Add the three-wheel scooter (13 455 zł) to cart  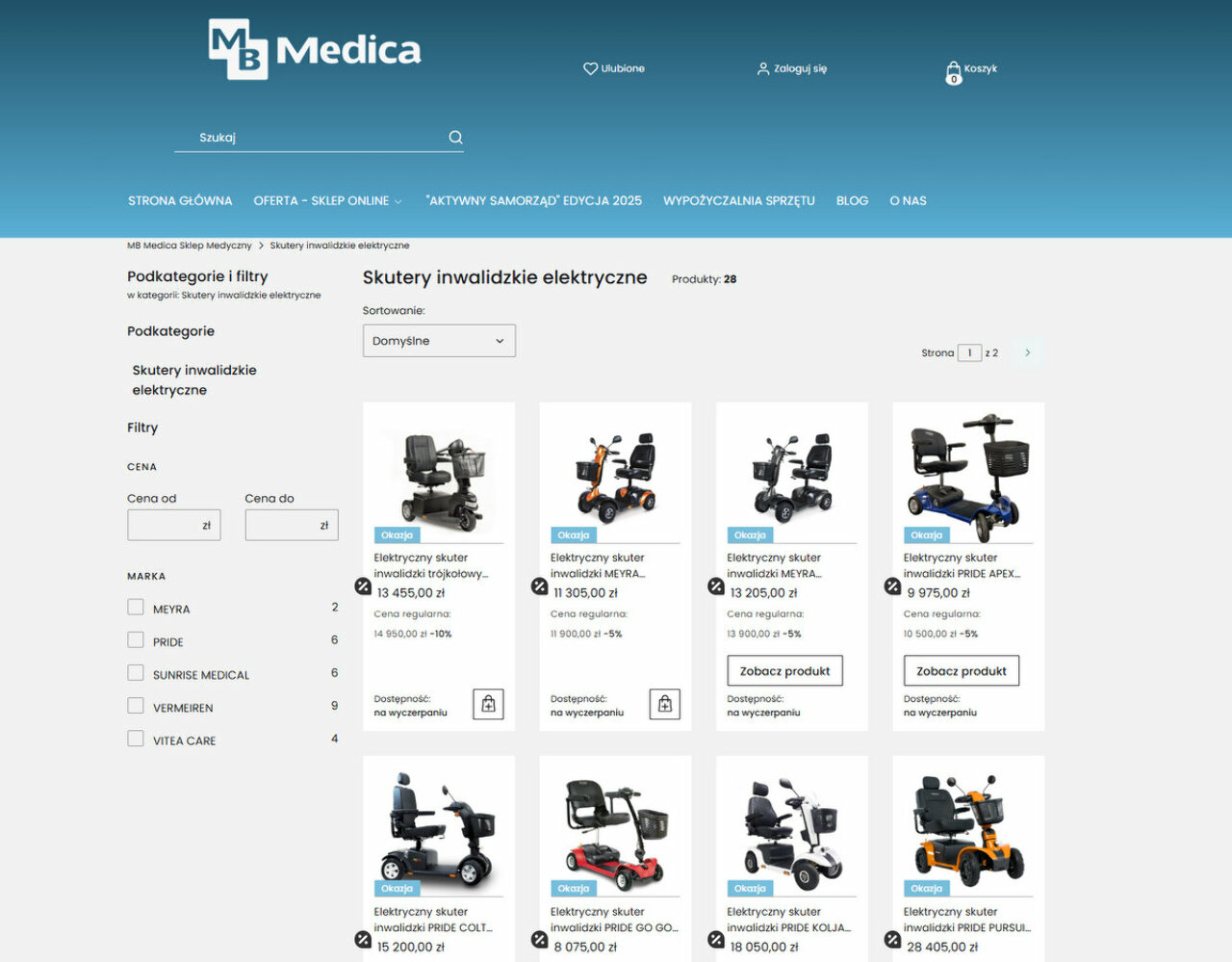point(488,704)
